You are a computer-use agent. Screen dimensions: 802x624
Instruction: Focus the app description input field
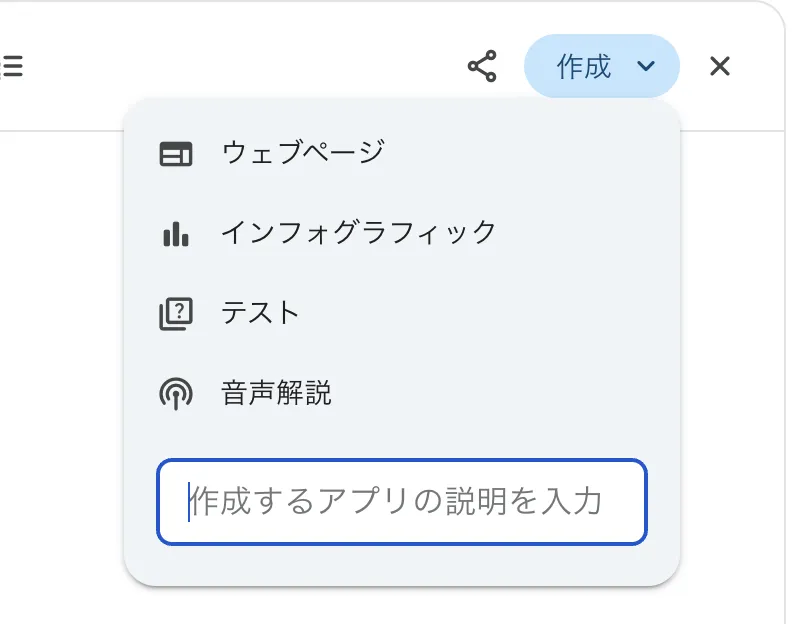click(400, 503)
